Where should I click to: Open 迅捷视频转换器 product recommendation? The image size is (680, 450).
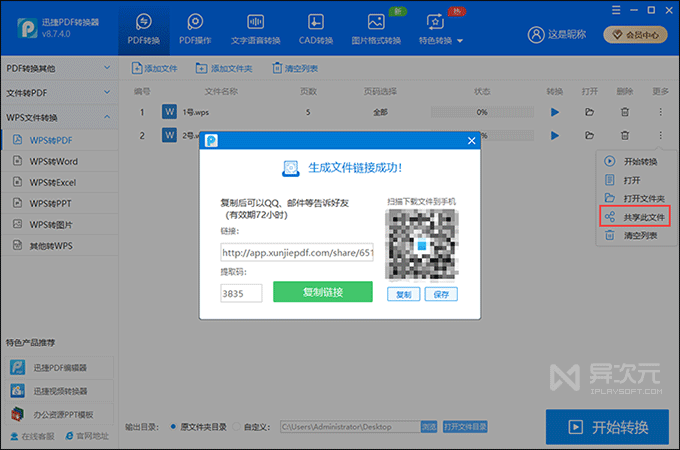click(60, 391)
